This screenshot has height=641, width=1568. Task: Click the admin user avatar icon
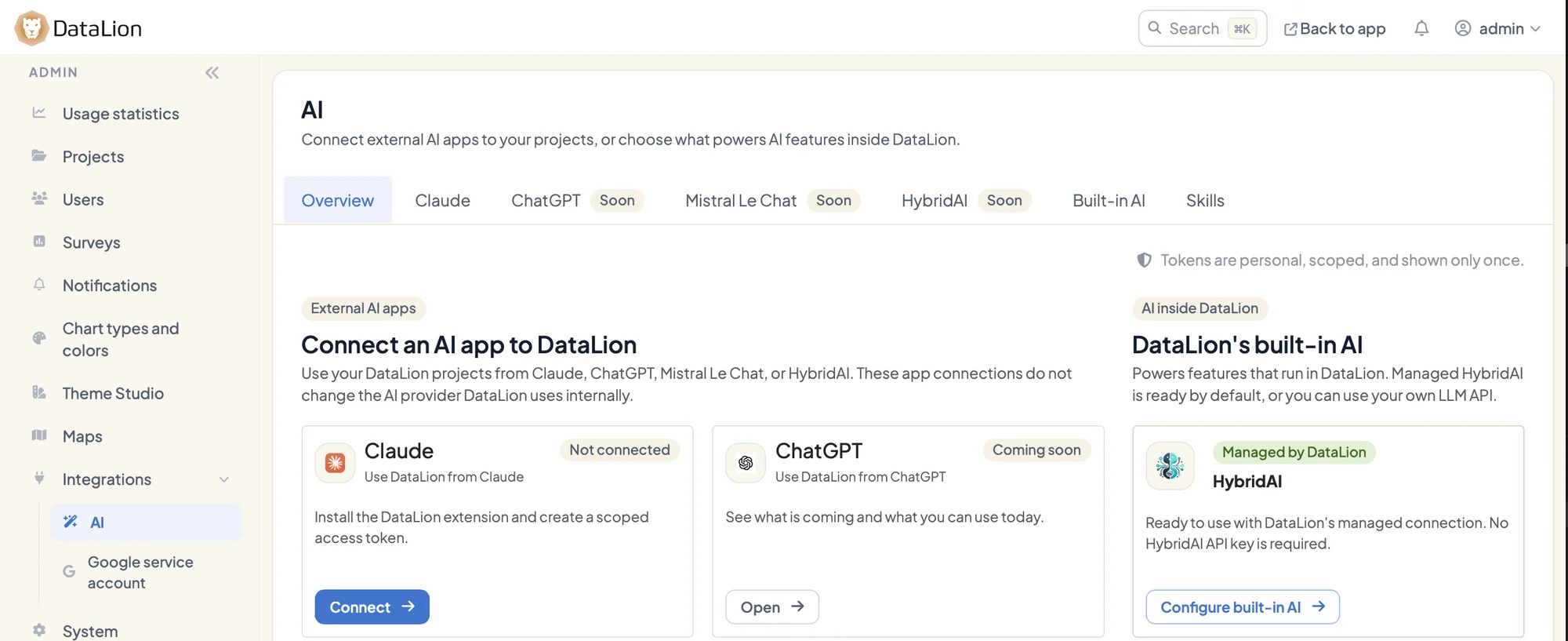pyautogui.click(x=1462, y=28)
